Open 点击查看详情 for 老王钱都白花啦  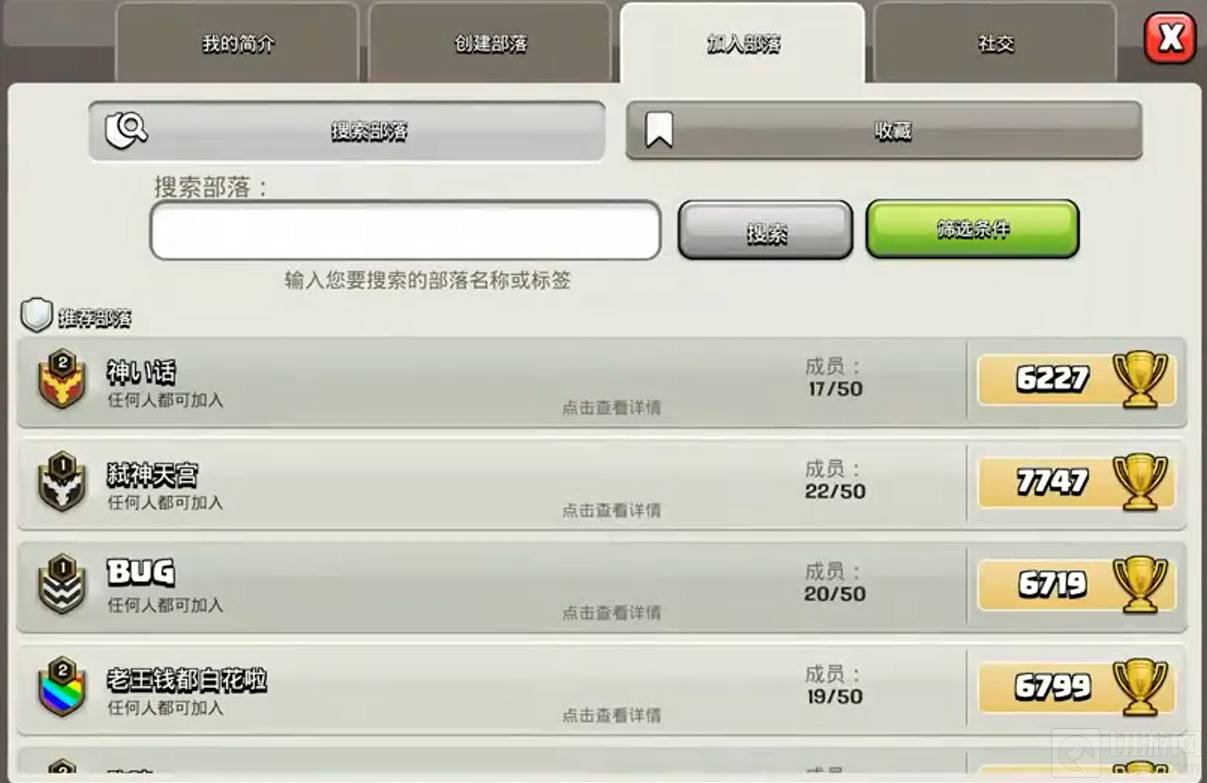(611, 715)
